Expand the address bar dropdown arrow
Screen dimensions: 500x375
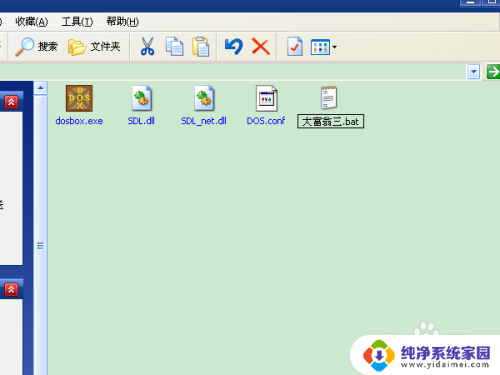click(x=473, y=72)
